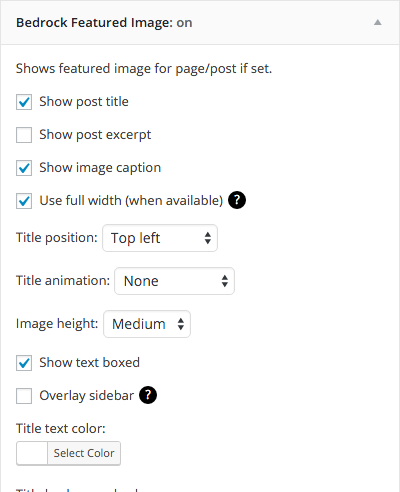The width and height of the screenshot is (400, 492).
Task: Enable the Show post excerpt checkbox
Action: coord(24,135)
